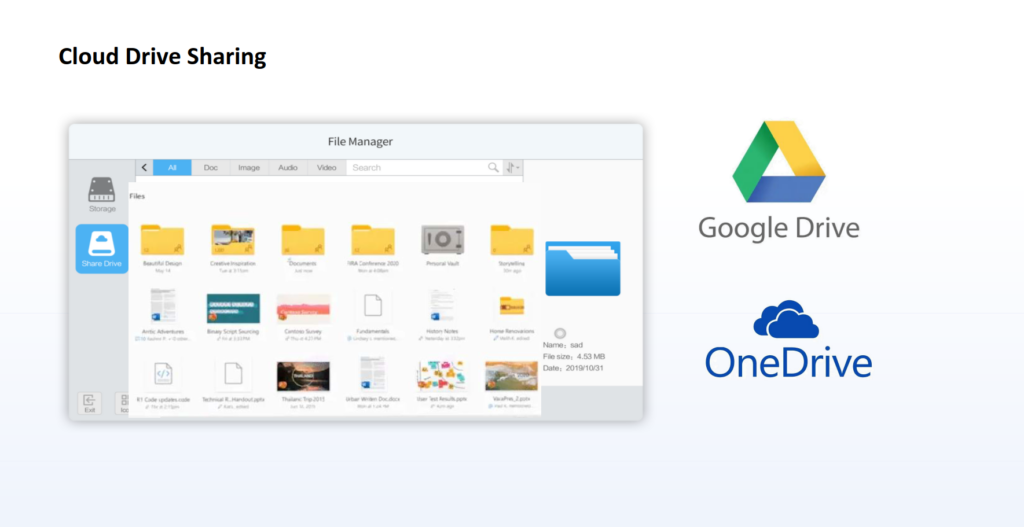
Task: Click into the Search field
Action: 416,168
